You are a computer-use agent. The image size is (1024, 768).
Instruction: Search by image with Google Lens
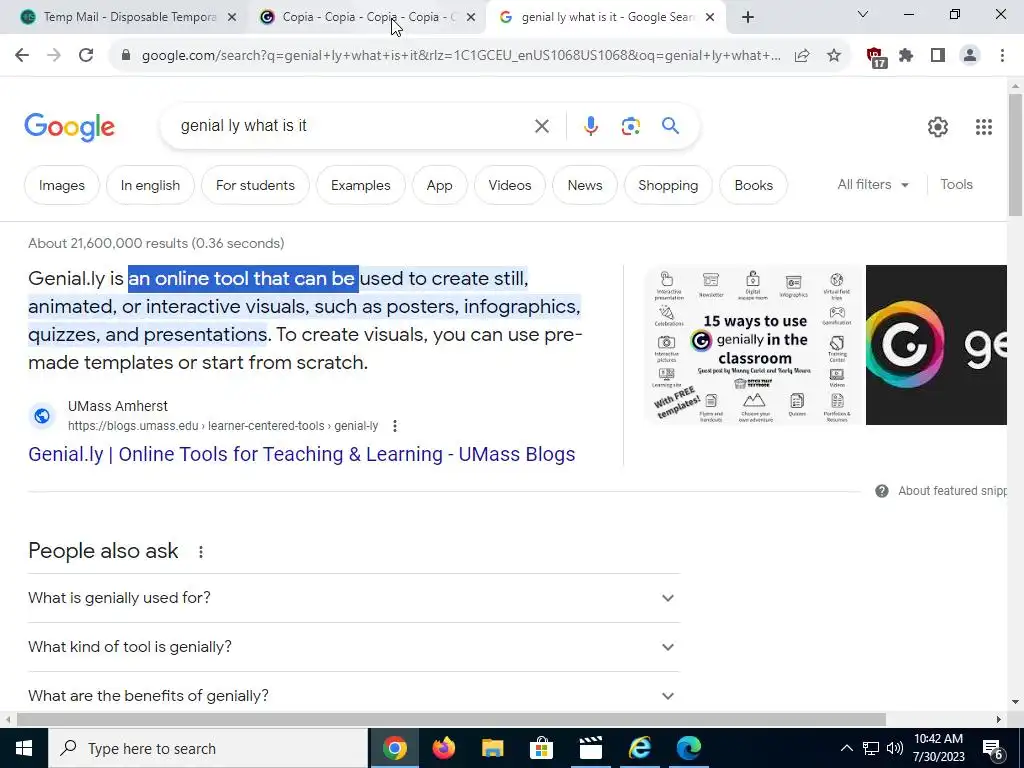pos(630,126)
